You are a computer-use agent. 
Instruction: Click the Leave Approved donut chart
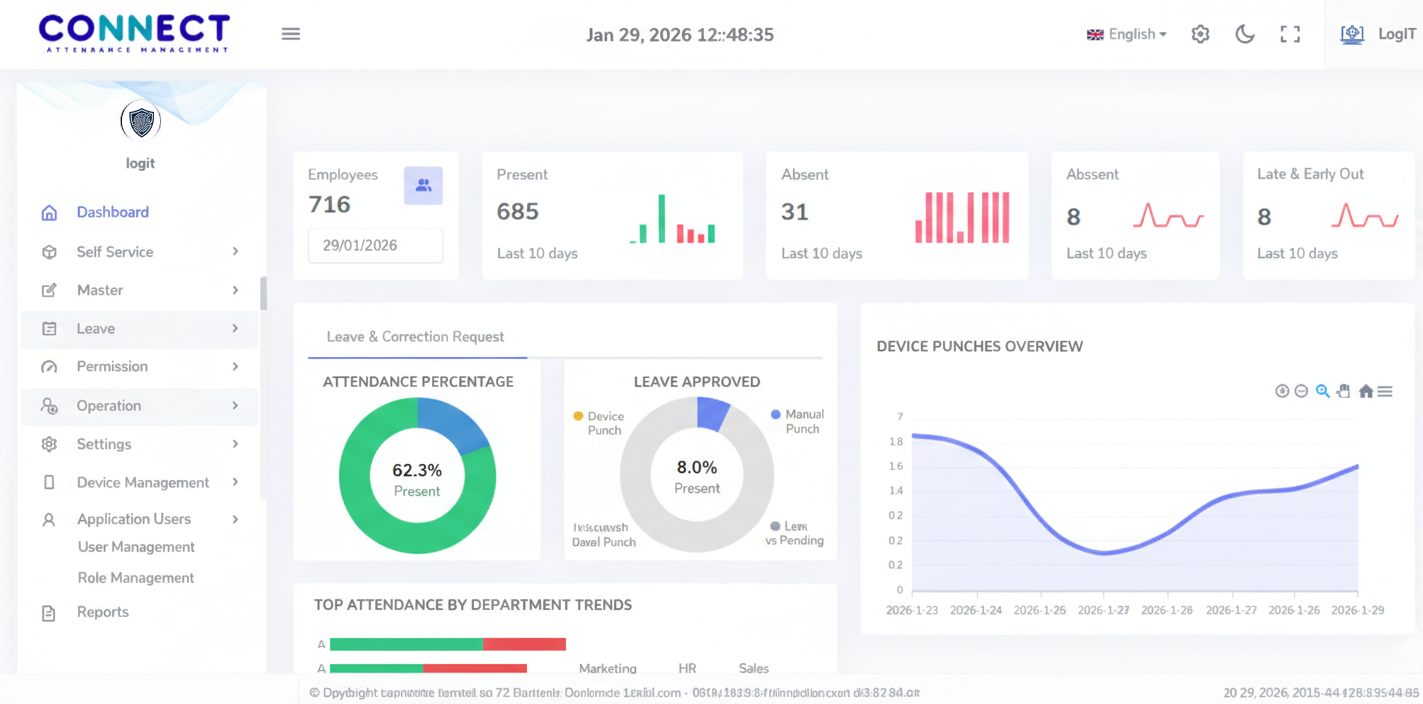pyautogui.click(x=697, y=475)
